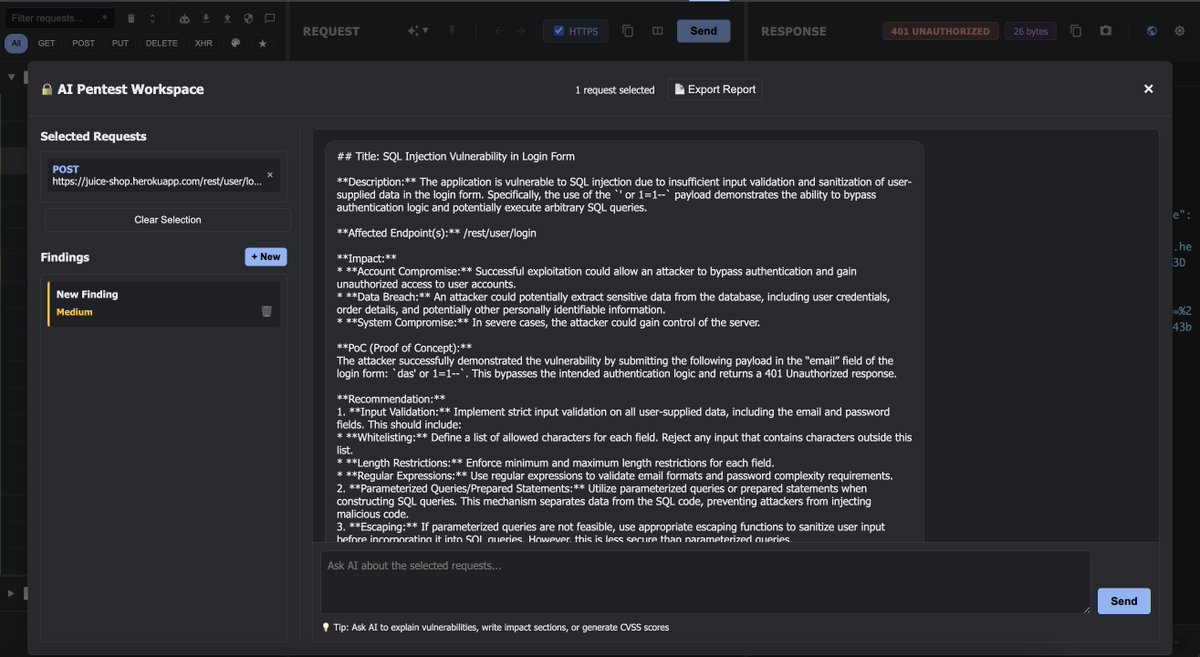
Task: Toggle the HTTPS checkbox
Action: pos(559,31)
